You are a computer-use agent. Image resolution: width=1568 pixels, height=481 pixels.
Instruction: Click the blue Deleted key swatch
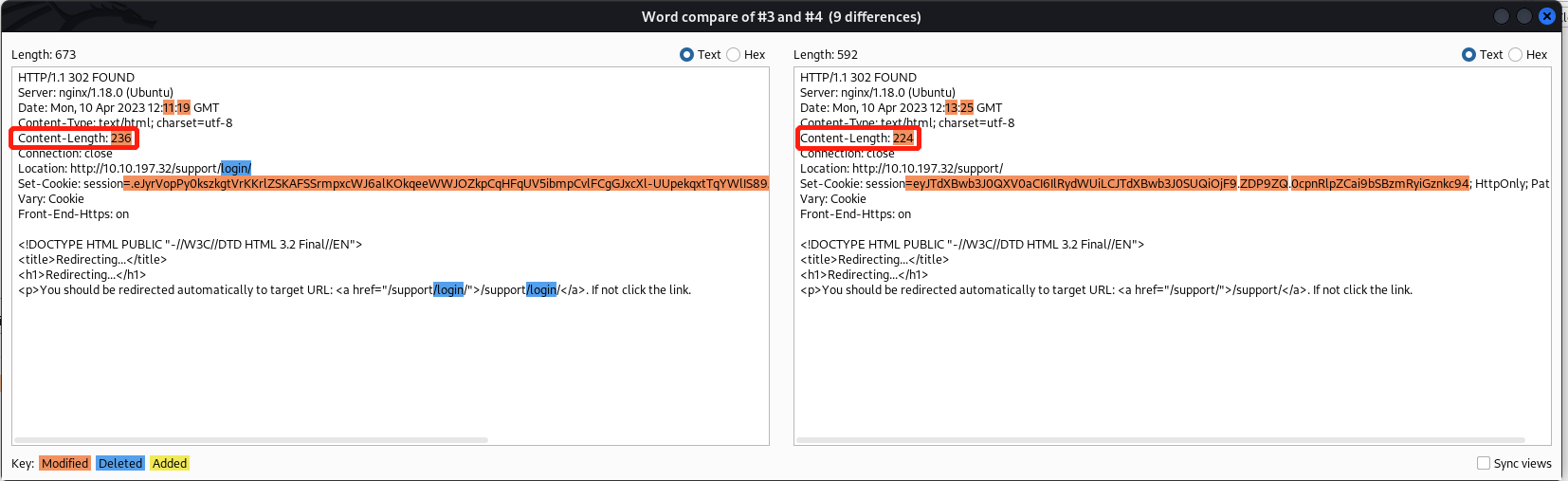pyautogui.click(x=120, y=463)
